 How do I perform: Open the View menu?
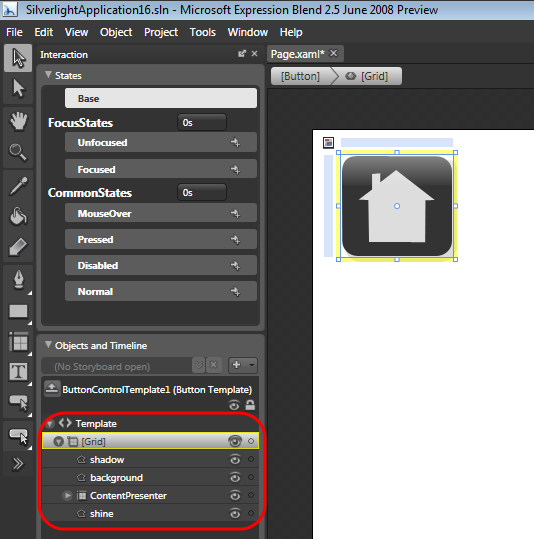pyautogui.click(x=76, y=32)
